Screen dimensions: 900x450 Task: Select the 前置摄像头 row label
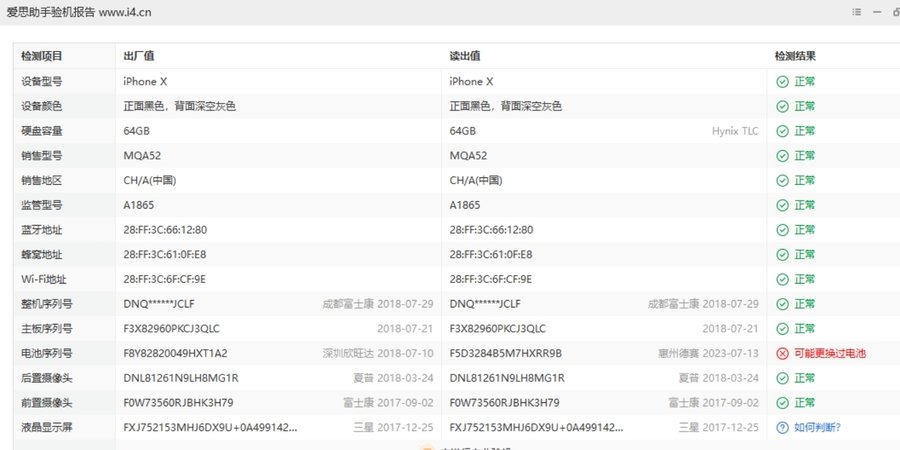47,402
